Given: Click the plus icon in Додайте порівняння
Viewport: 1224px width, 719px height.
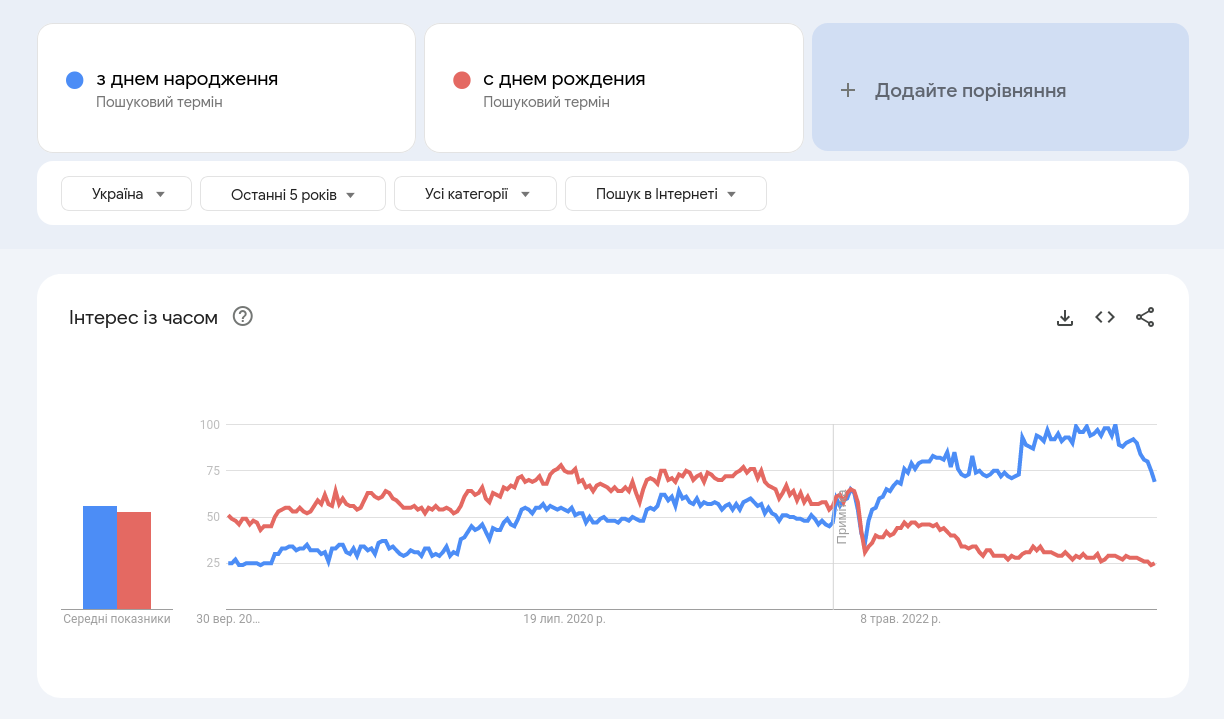Looking at the screenshot, I should [x=848, y=90].
